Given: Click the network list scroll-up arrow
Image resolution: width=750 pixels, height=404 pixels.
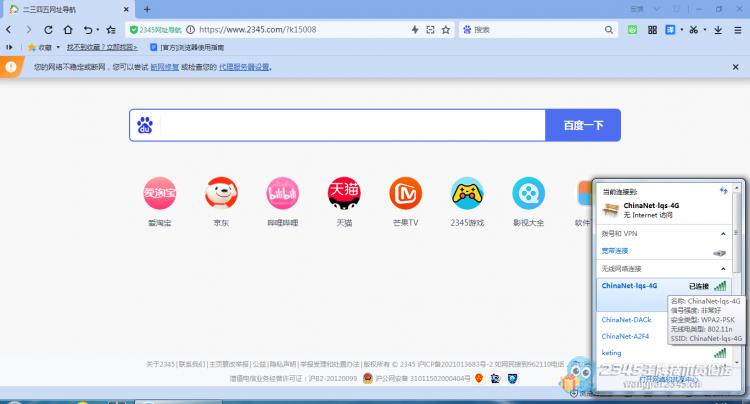Looking at the screenshot, I should click(x=737, y=188).
